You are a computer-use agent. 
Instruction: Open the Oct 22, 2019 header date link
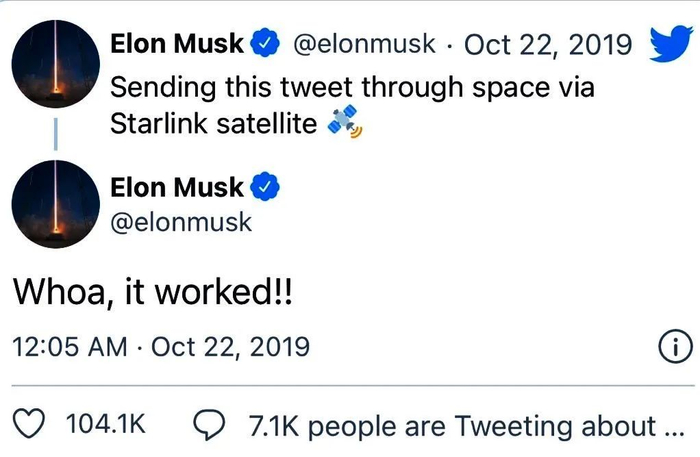(x=548, y=44)
